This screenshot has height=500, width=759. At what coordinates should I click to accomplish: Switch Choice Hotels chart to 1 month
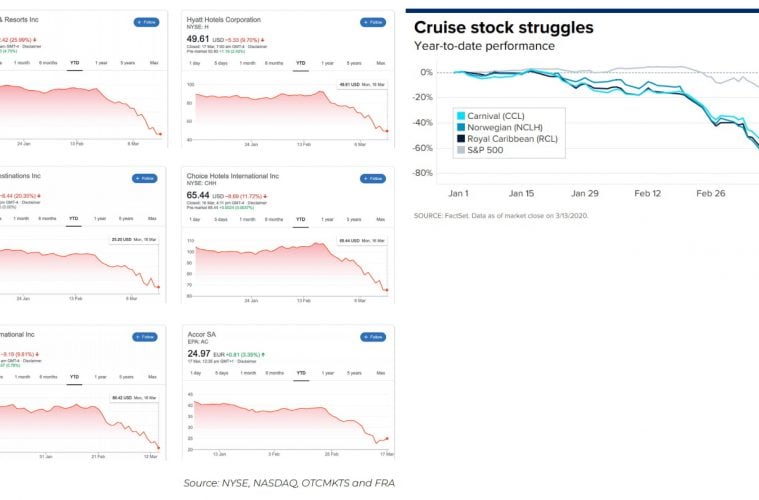[248, 219]
